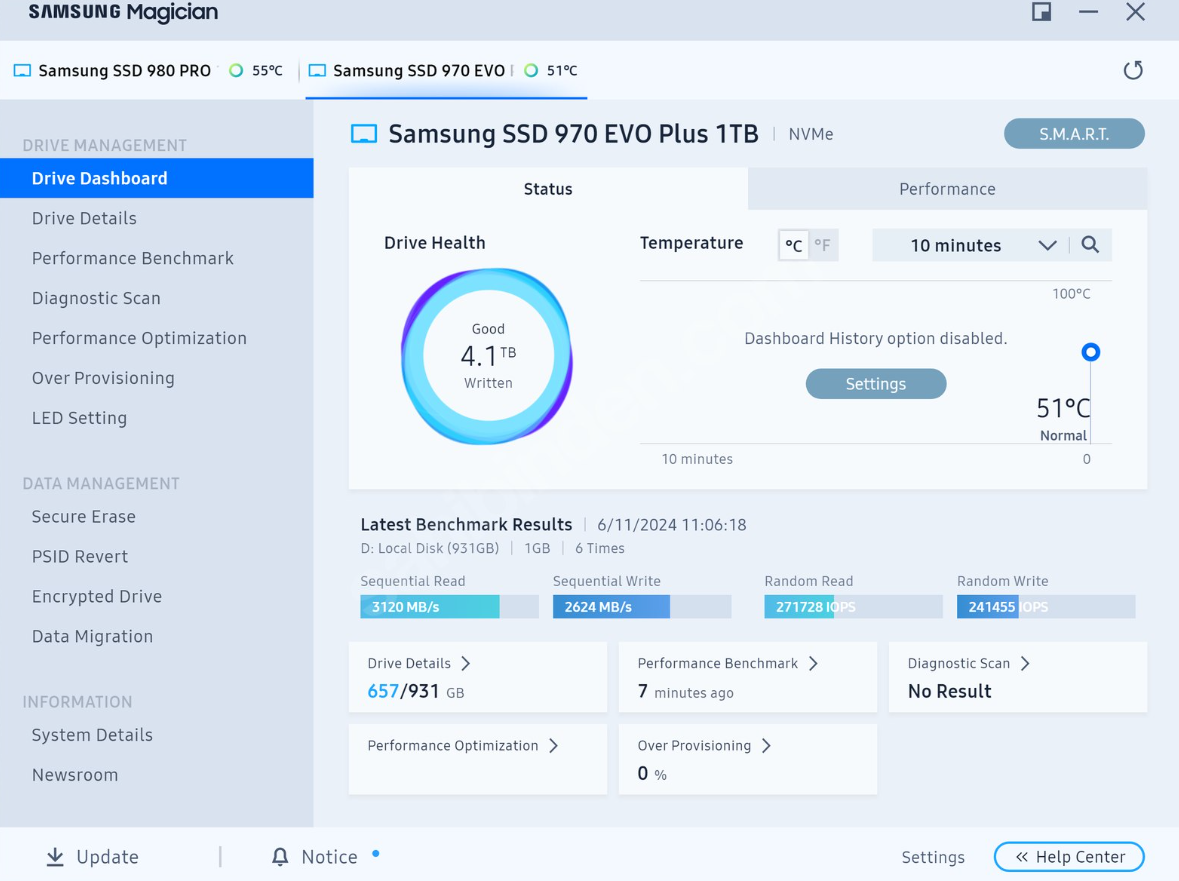Image resolution: width=1179 pixels, height=881 pixels.
Task: Click the S.M.A.R.T. button
Action: pyautogui.click(x=1074, y=134)
